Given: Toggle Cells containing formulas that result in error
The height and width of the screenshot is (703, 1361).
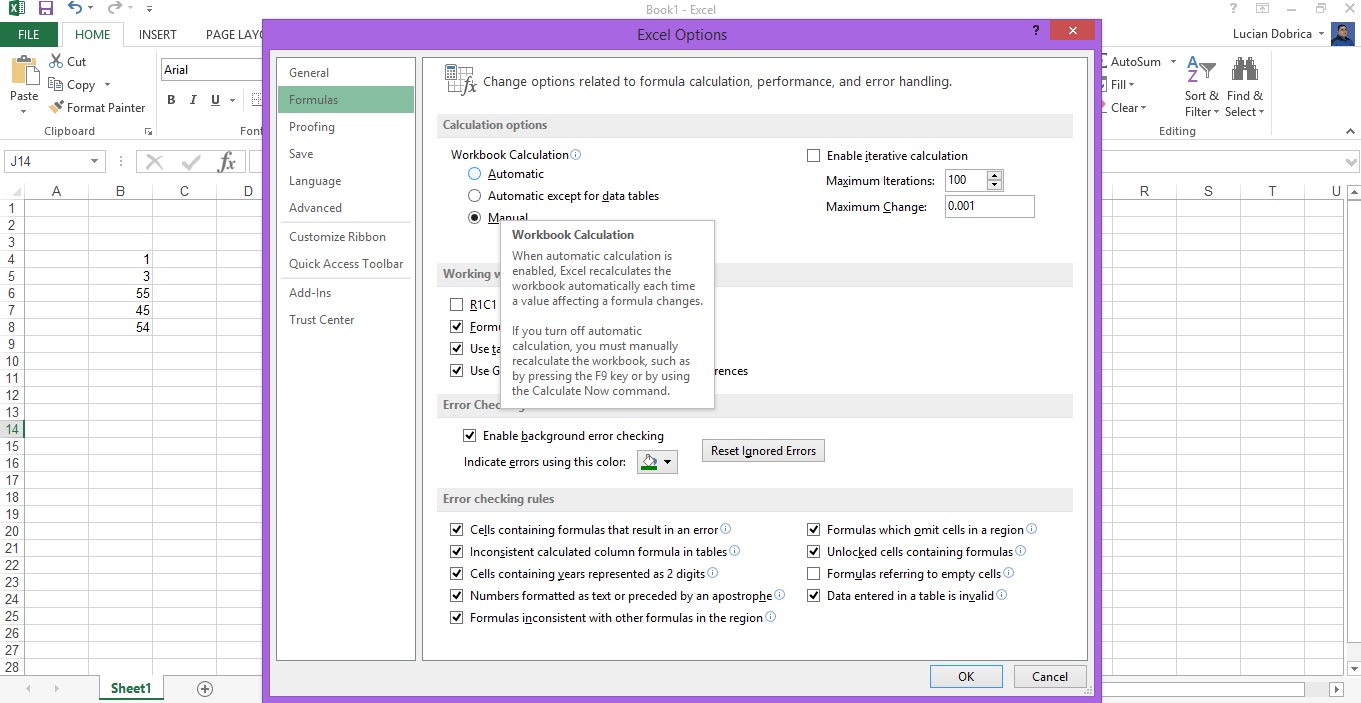Looking at the screenshot, I should tap(457, 530).
